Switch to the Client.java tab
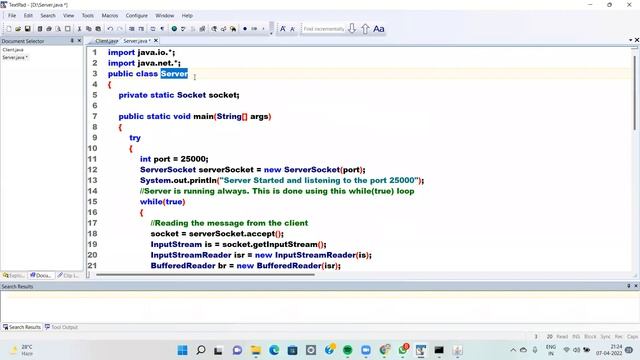Image resolution: width=640 pixels, height=360 pixels. (x=106, y=41)
